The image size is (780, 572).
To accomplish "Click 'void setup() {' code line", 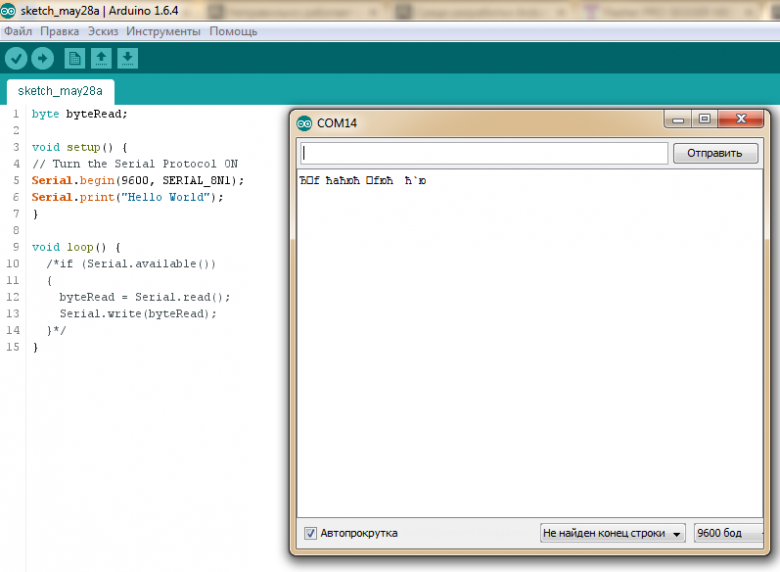I will (80, 147).
